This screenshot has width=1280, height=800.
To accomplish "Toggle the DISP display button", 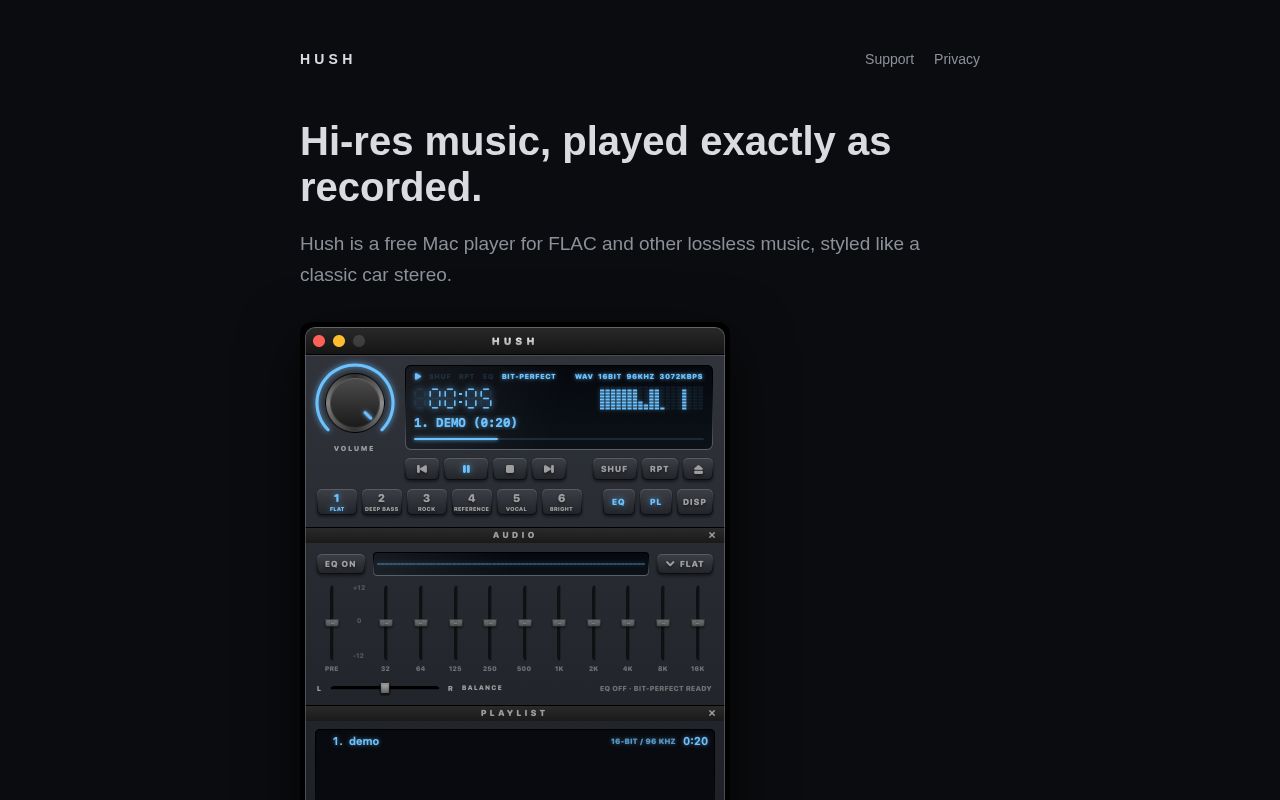I will pyautogui.click(x=695, y=502).
